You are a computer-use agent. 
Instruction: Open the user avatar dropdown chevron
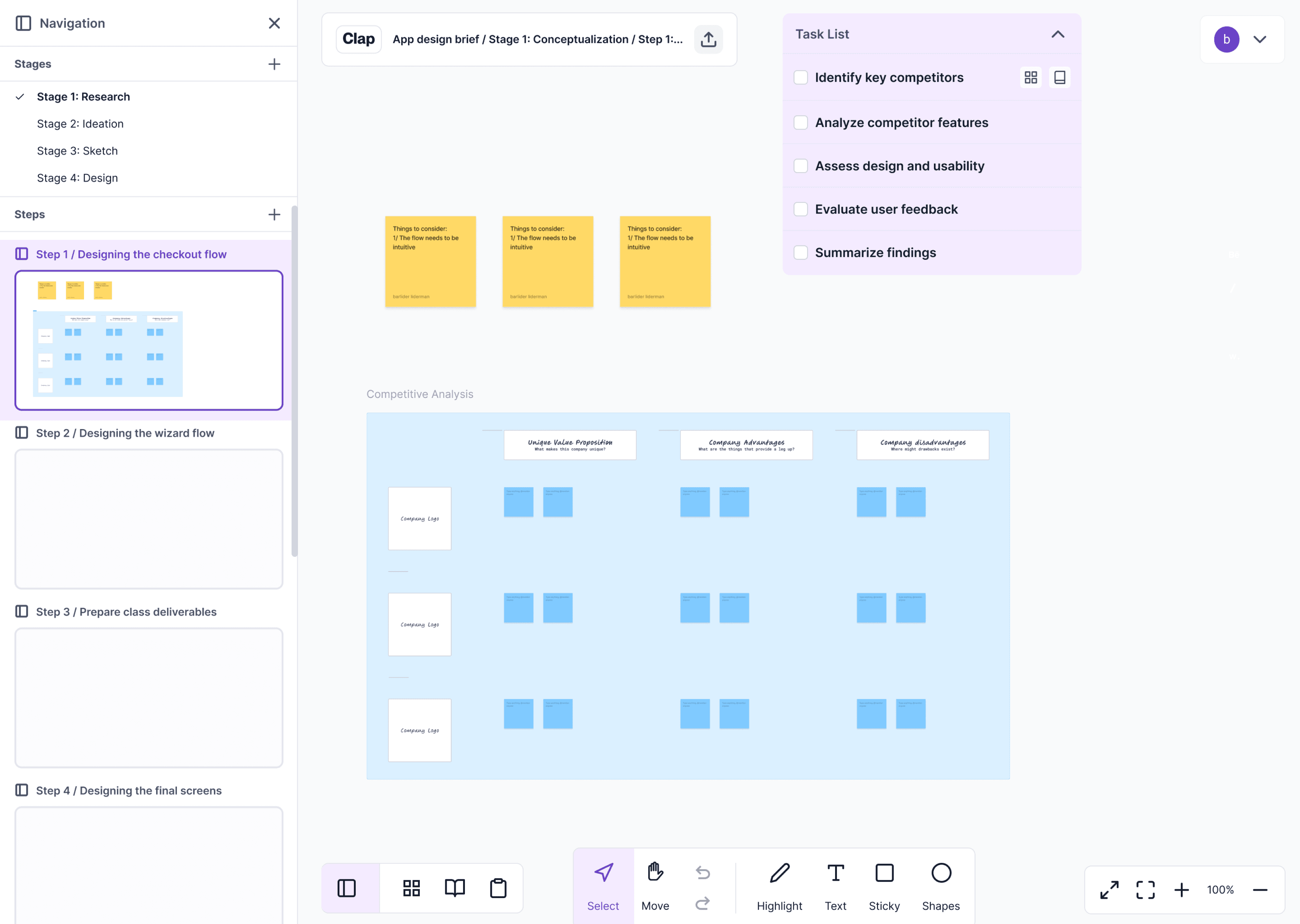pyautogui.click(x=1260, y=39)
